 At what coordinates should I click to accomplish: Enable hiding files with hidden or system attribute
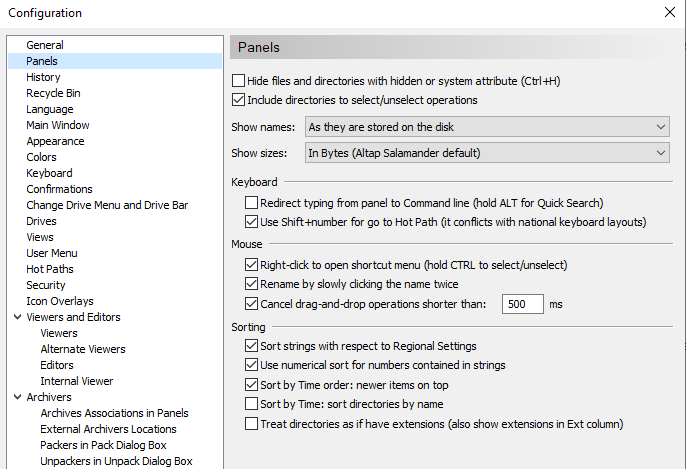coord(238,81)
